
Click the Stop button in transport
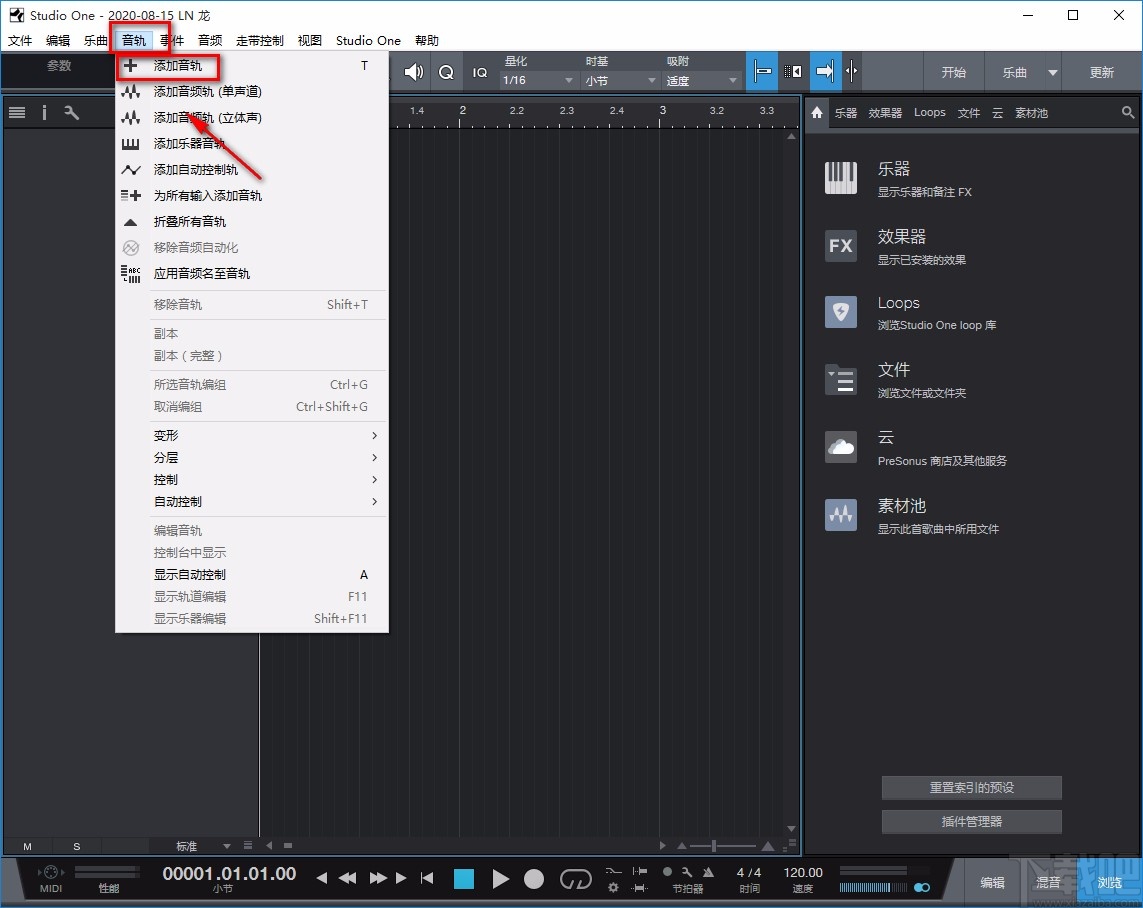tap(464, 879)
